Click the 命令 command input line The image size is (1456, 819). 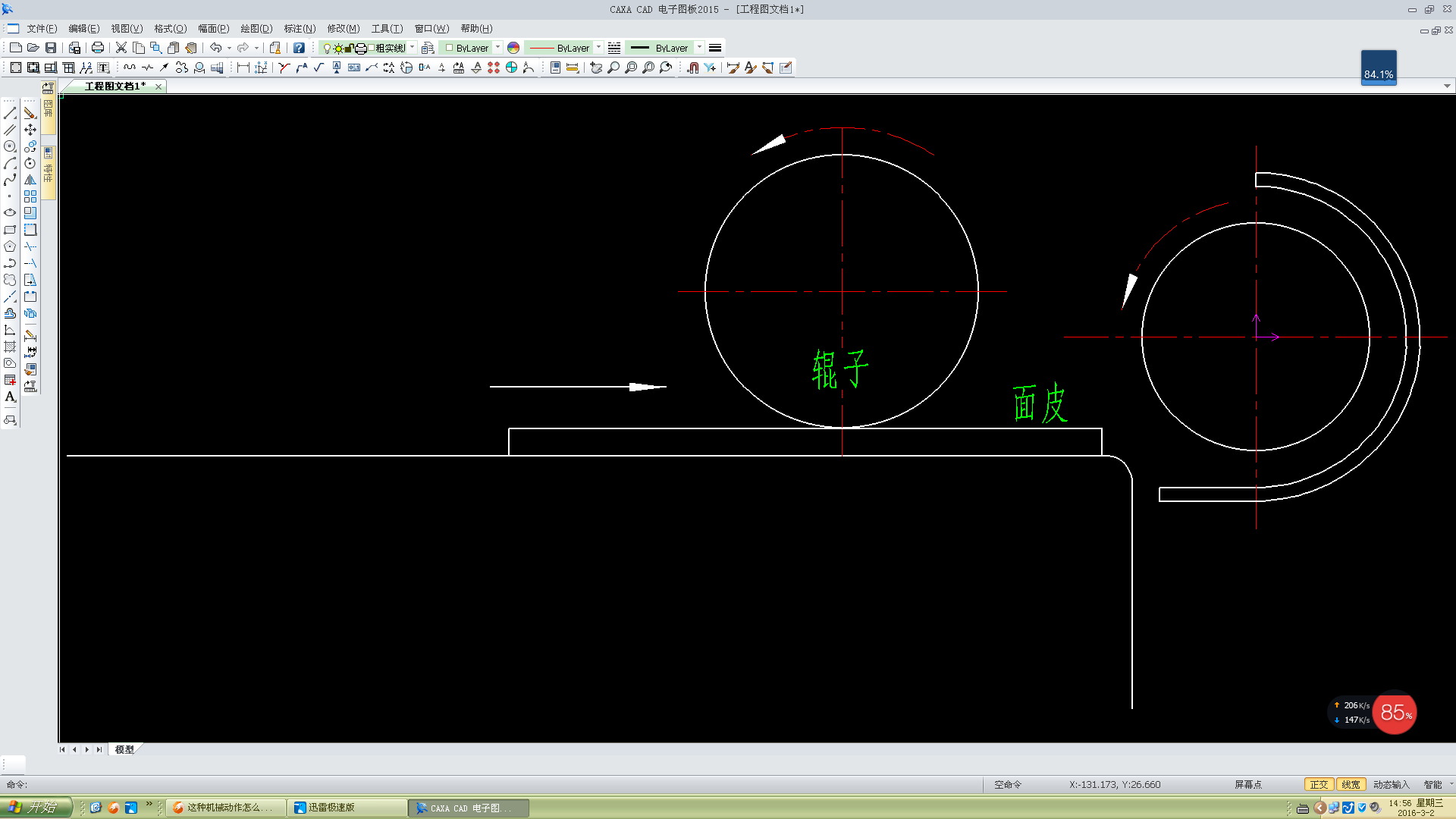[493, 785]
